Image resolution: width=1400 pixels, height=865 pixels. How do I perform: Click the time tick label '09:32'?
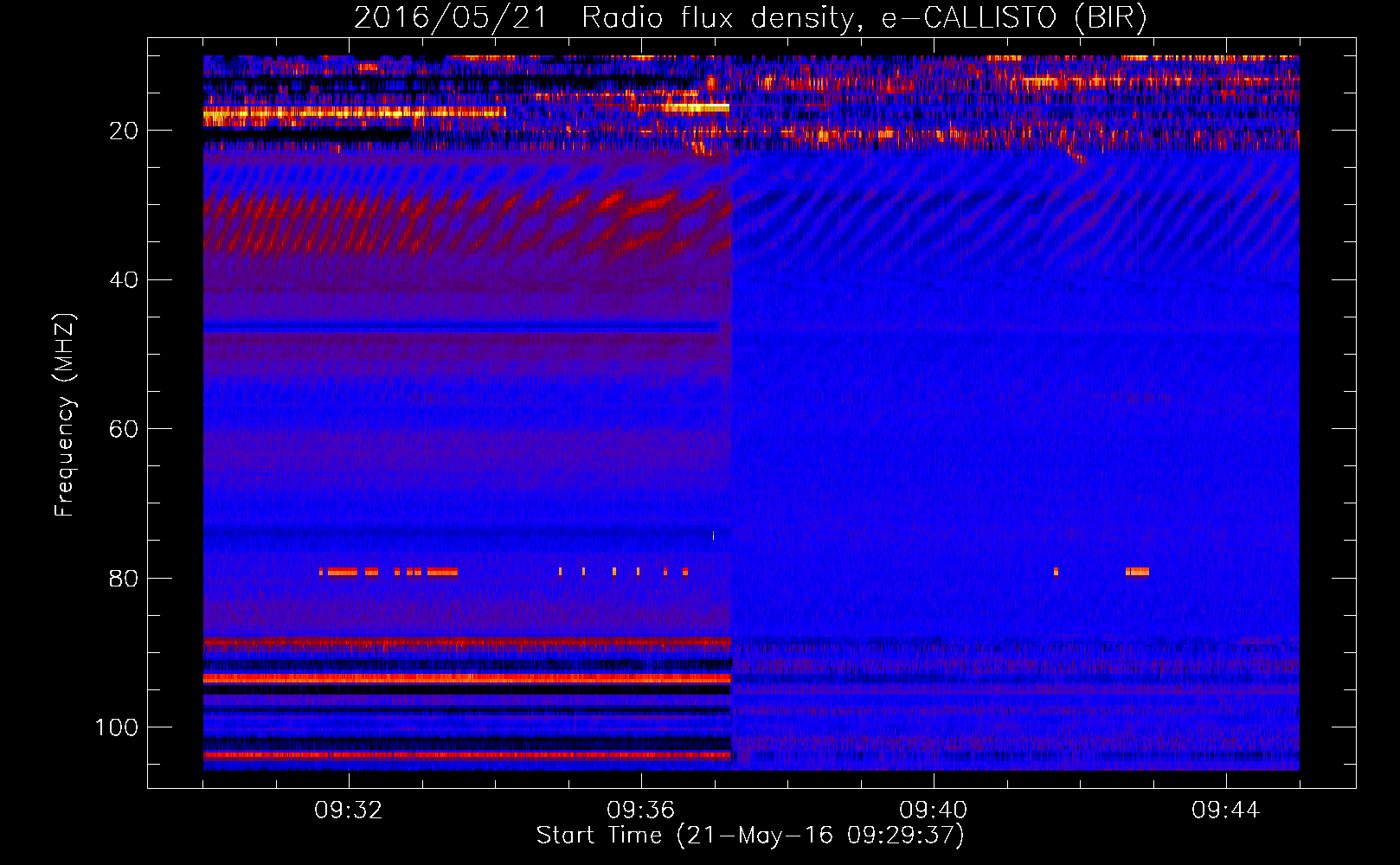[349, 811]
